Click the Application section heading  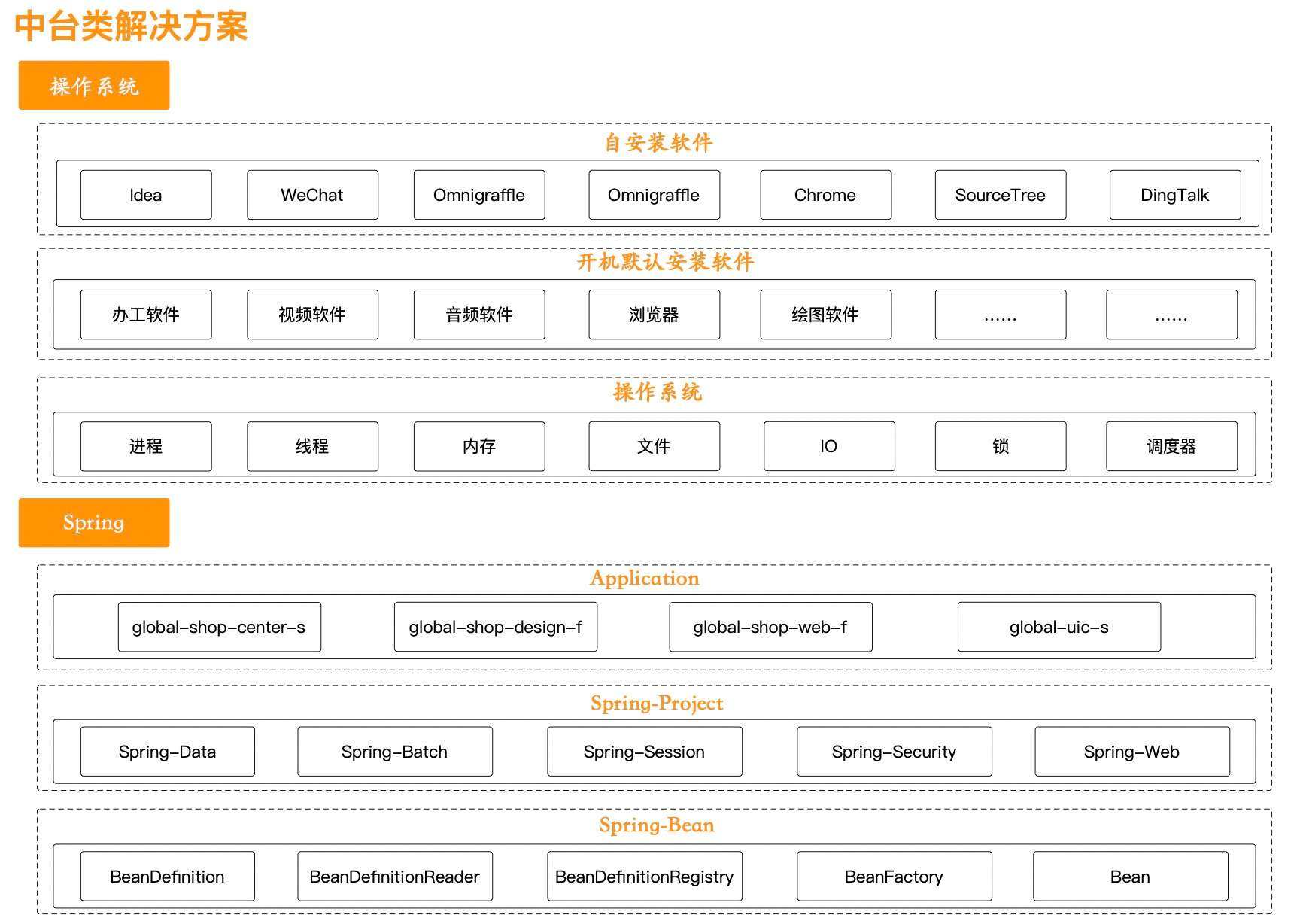coord(645,578)
